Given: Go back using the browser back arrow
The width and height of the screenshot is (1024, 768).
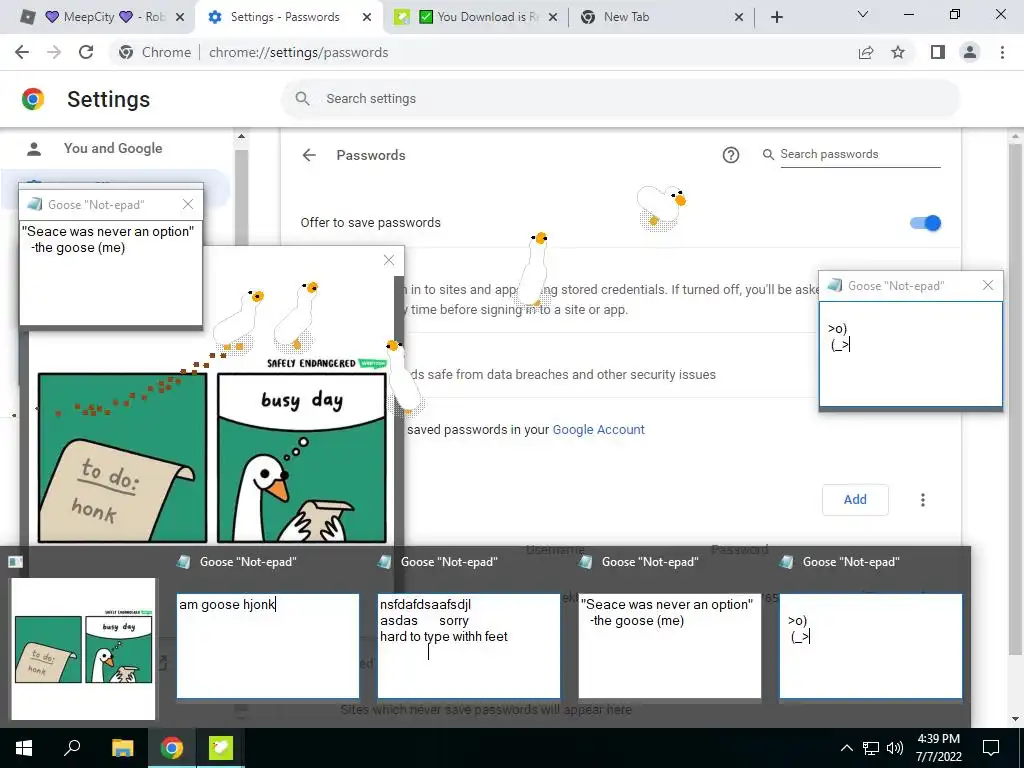Looking at the screenshot, I should coord(22,52).
